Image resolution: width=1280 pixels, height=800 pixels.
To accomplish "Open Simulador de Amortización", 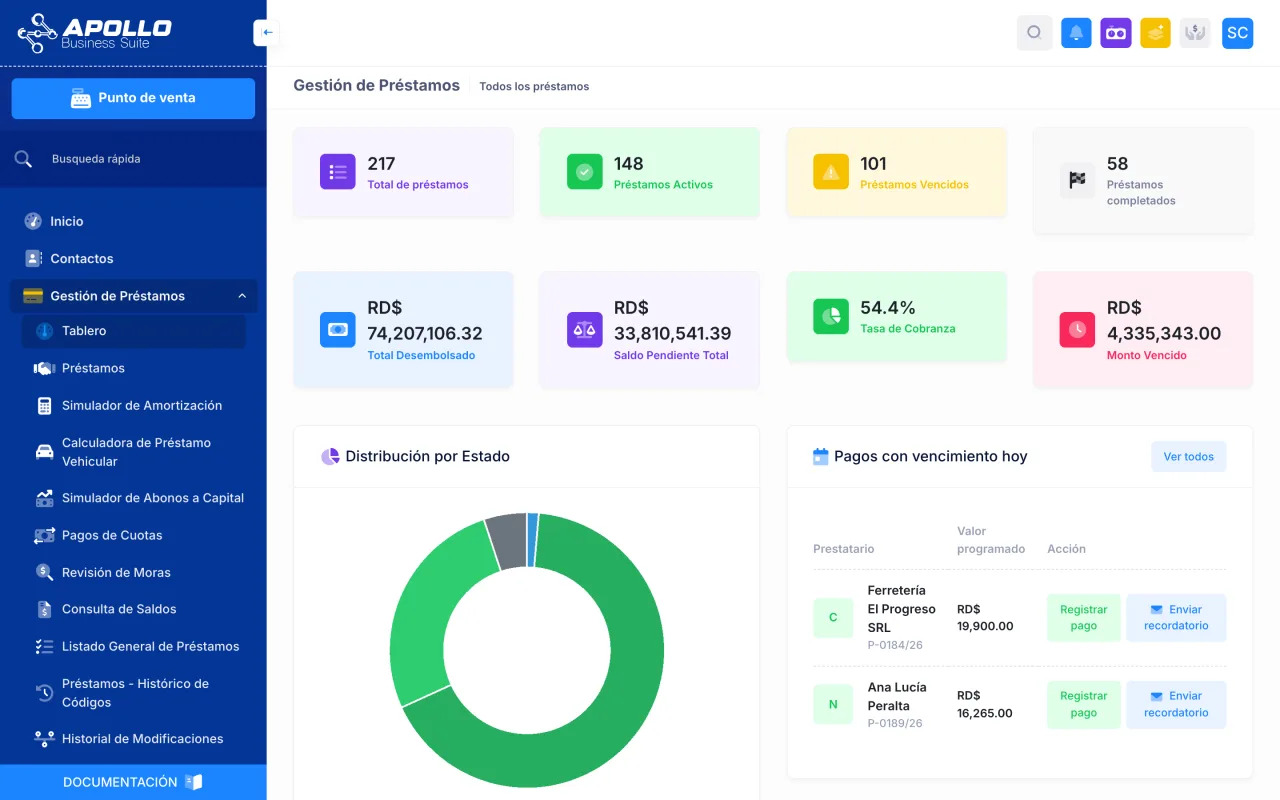I will pyautogui.click(x=133, y=405).
